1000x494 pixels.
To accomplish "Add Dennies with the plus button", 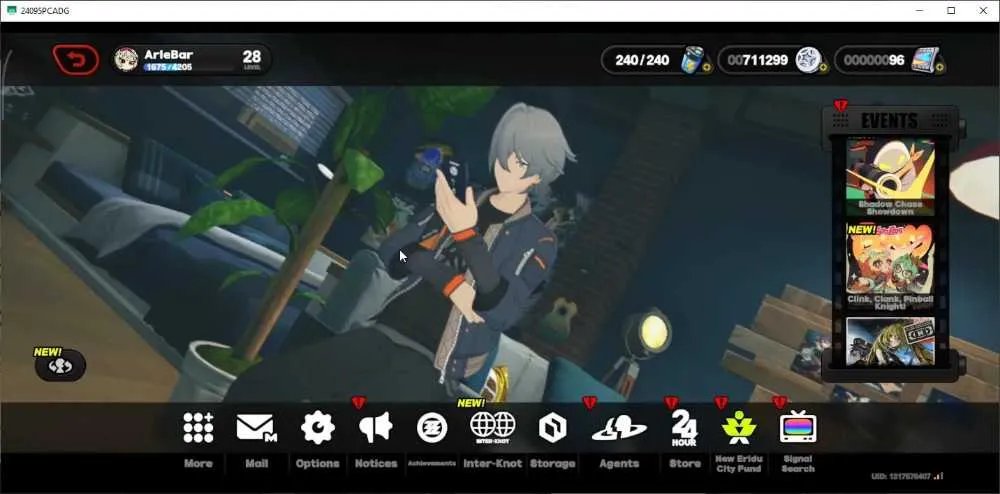I will click(823, 68).
